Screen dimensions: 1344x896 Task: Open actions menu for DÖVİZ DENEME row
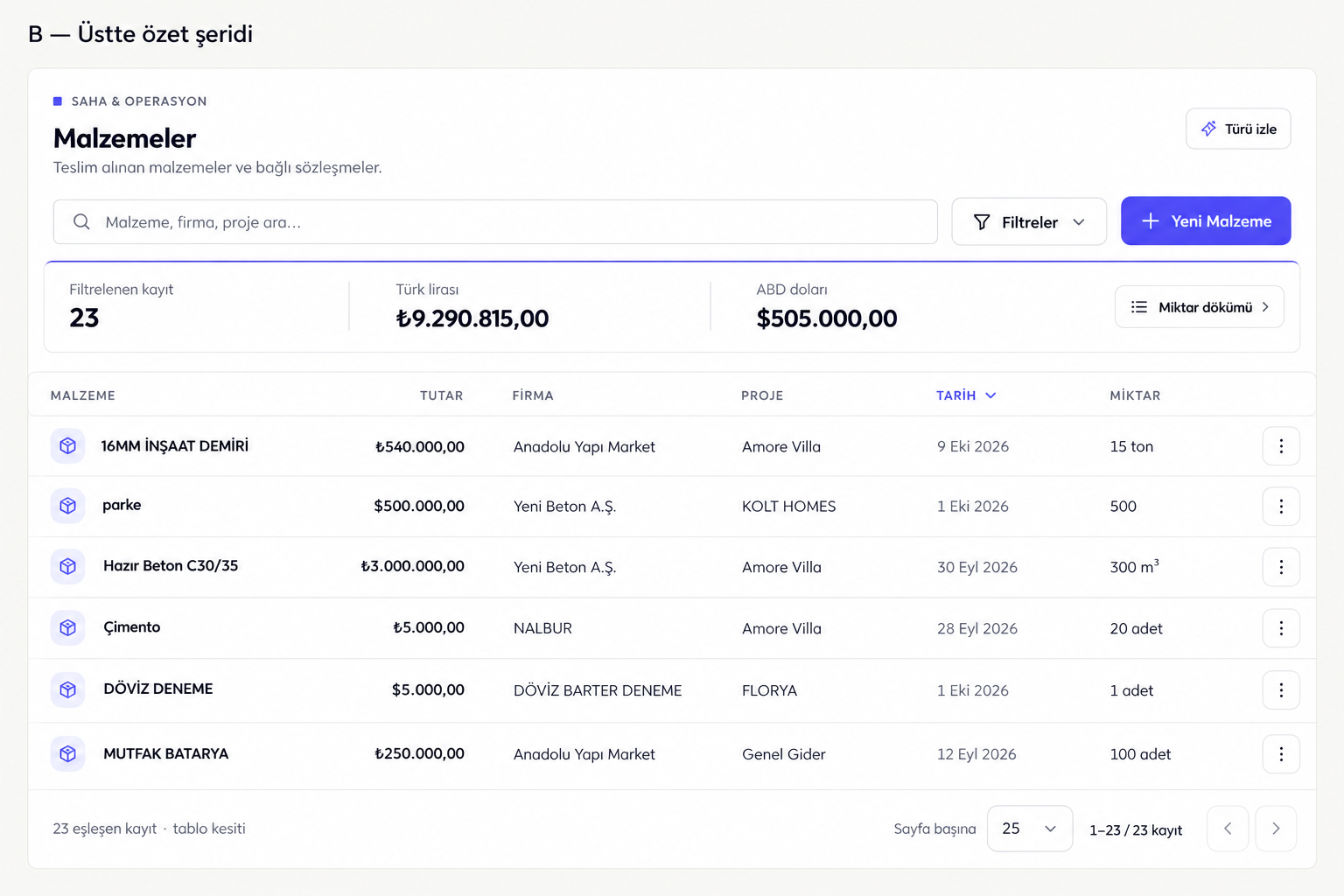1281,690
